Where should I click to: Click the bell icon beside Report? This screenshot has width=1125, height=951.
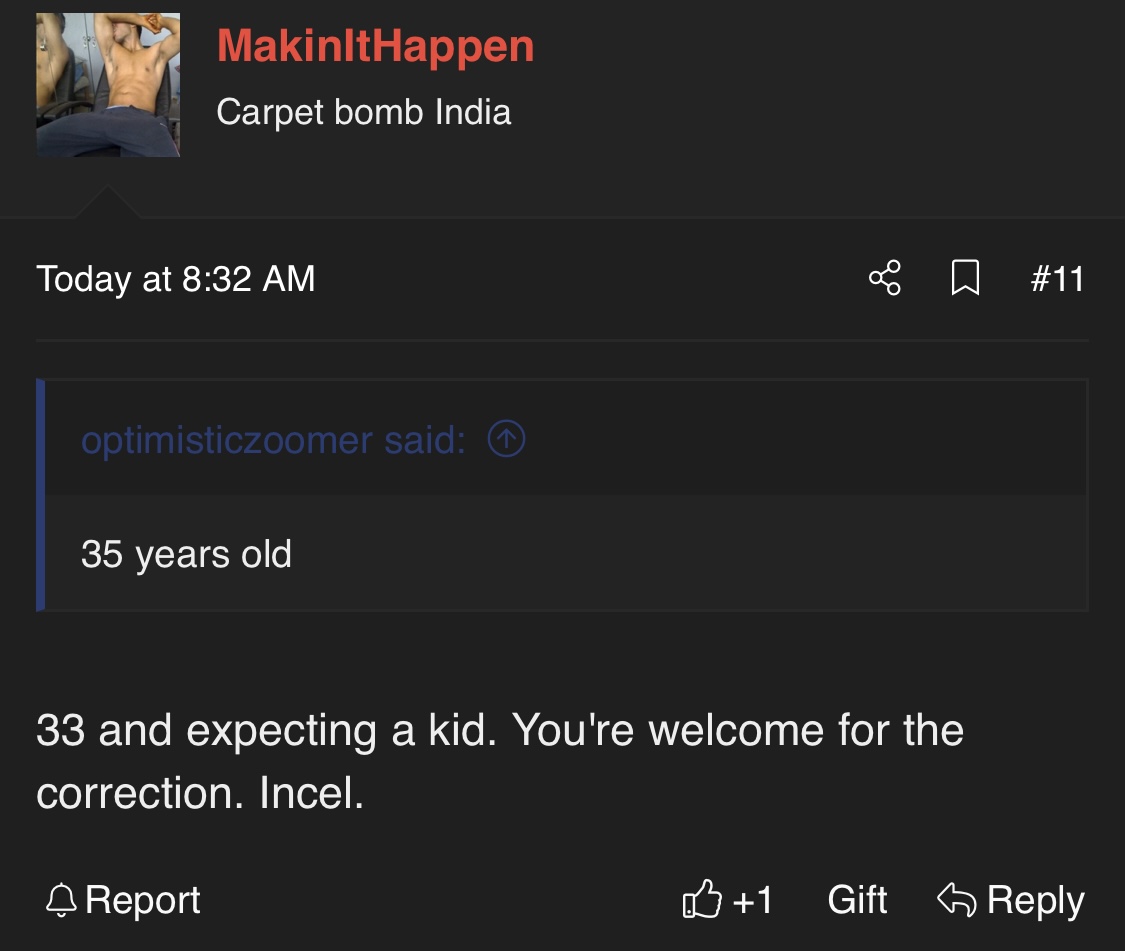[61, 900]
